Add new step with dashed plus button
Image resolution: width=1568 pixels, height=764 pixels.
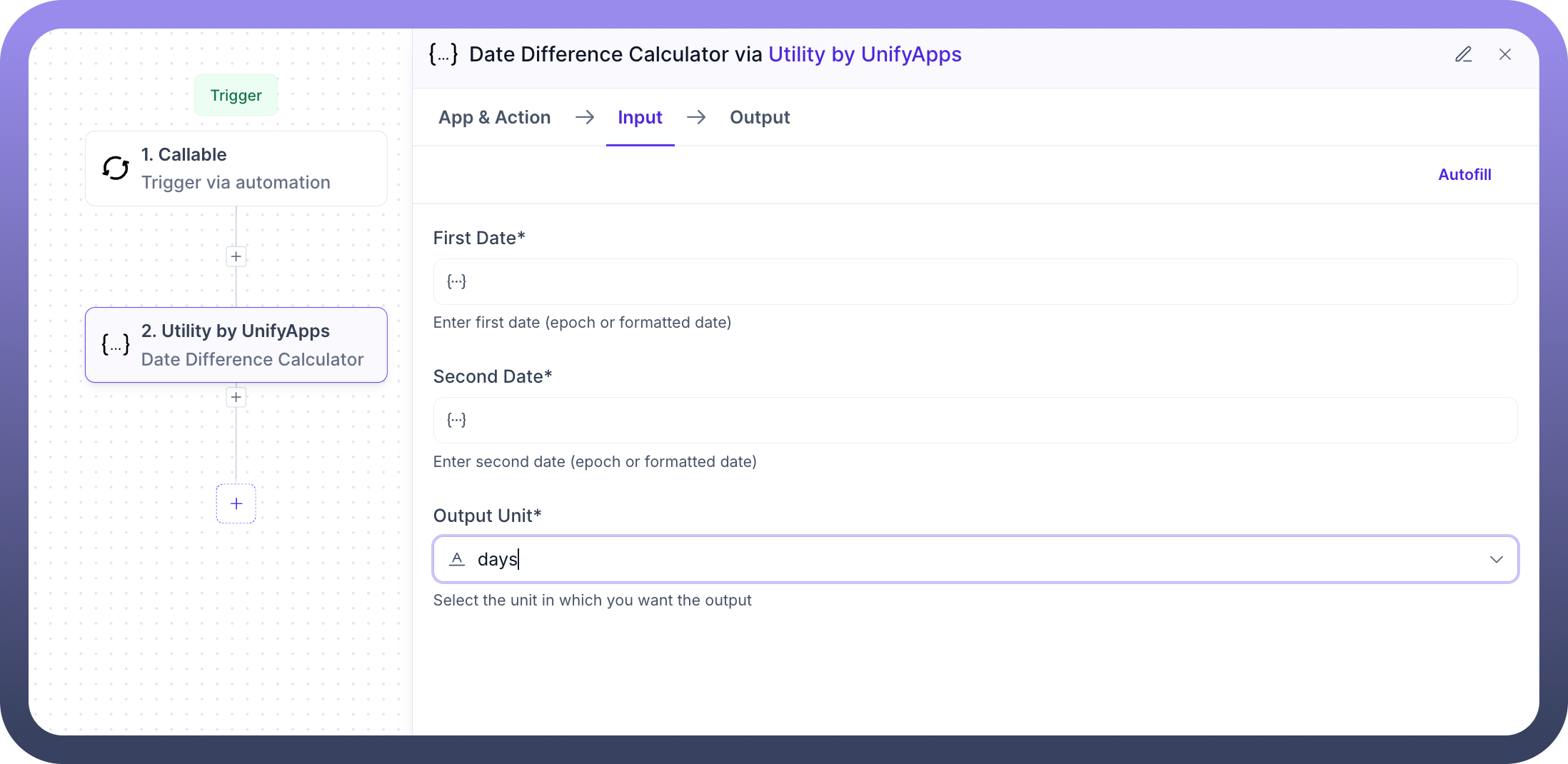(x=236, y=503)
